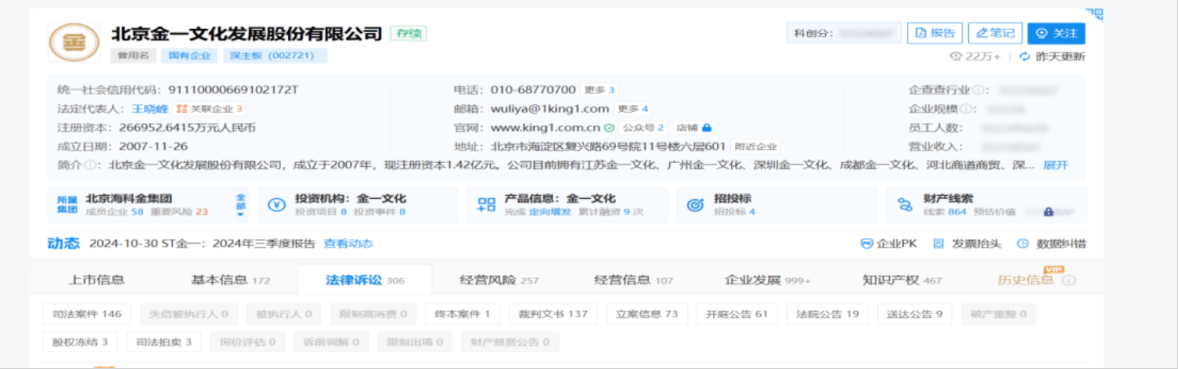
Task: Open the 笔记 notes button
Action: [995, 33]
